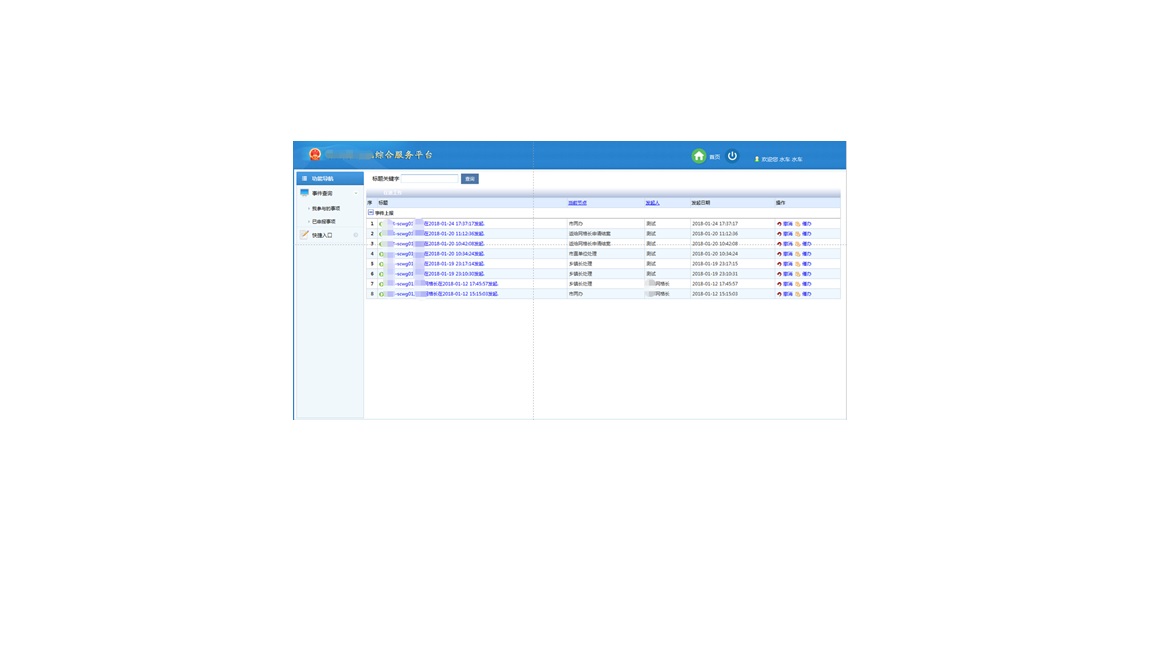Click green status circle icon in row 4
Image resolution: width=1152 pixels, height=648 pixels.
(381, 254)
